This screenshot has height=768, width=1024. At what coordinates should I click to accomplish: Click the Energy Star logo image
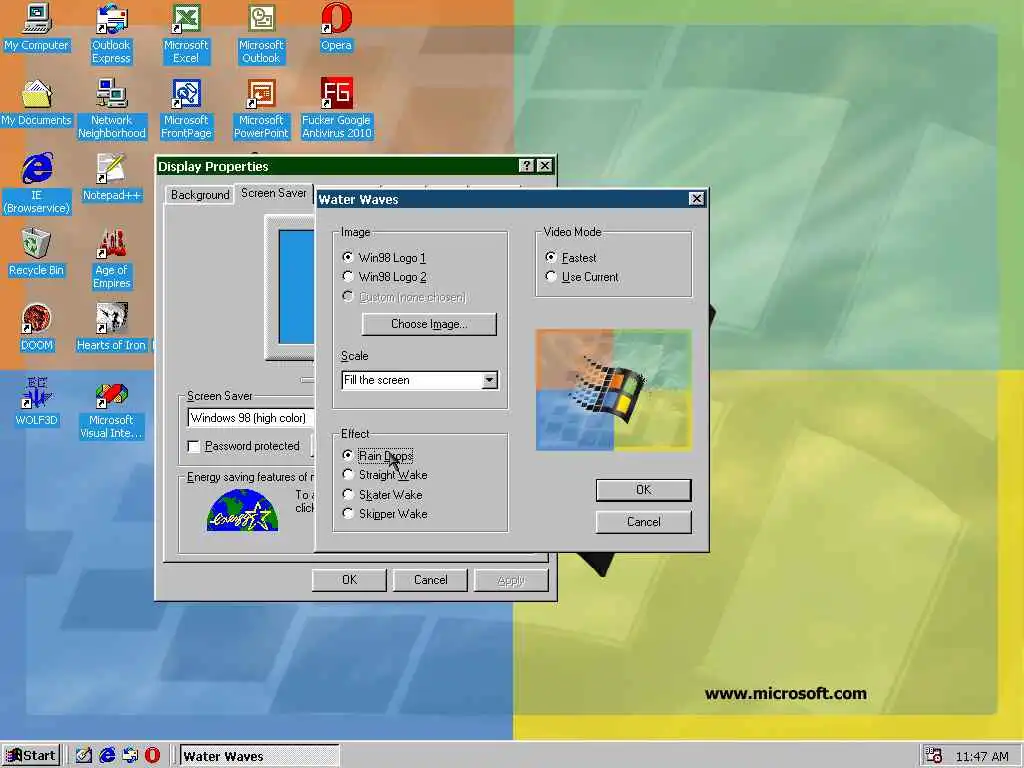(242, 510)
